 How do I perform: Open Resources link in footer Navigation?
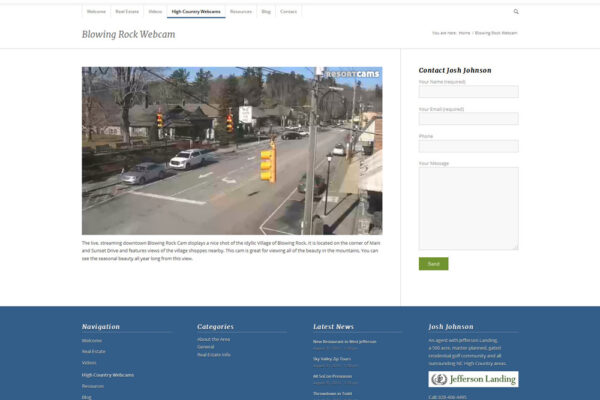(93, 386)
